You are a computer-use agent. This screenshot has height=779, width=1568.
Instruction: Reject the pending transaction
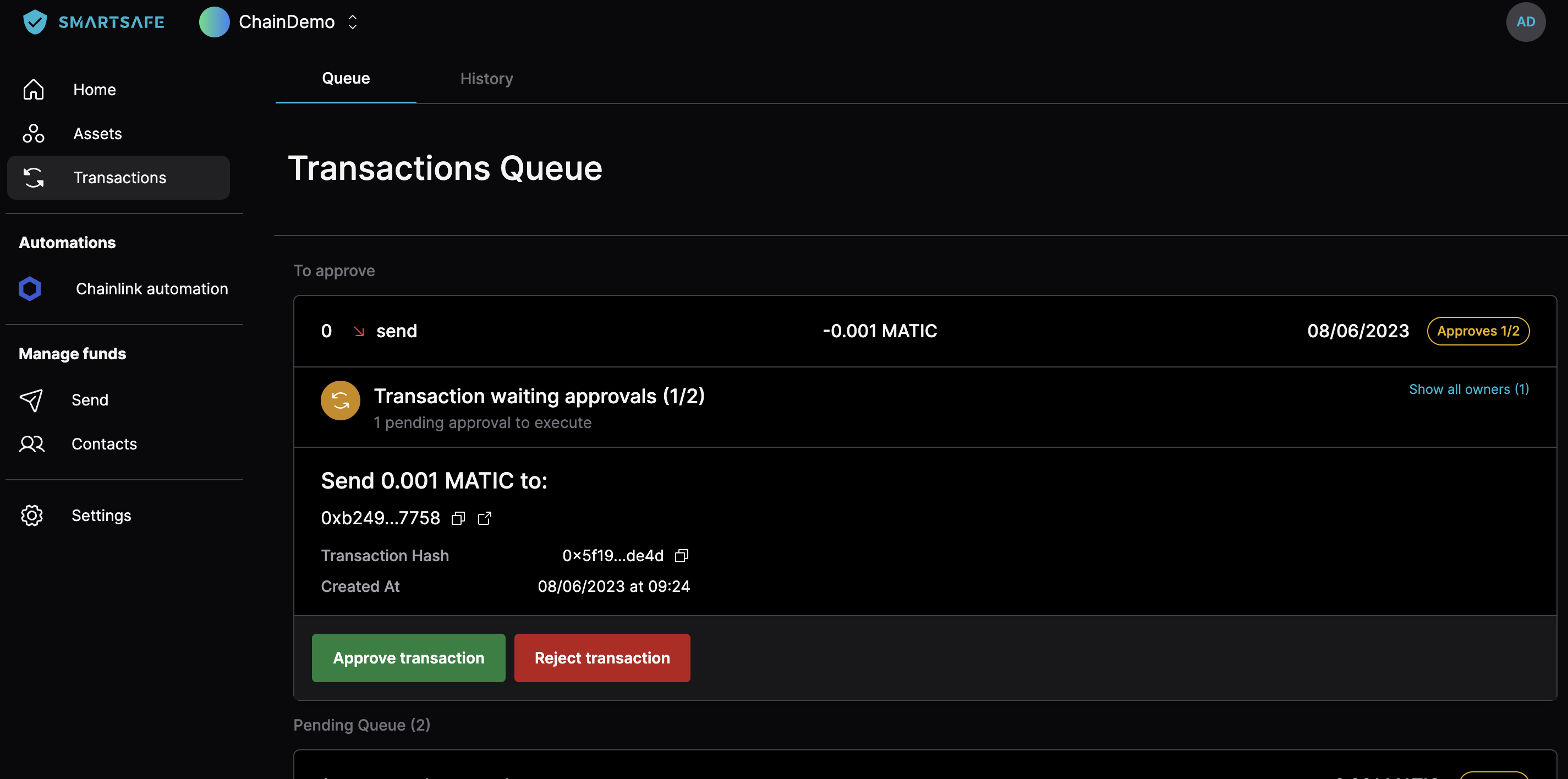pyautogui.click(x=601, y=657)
